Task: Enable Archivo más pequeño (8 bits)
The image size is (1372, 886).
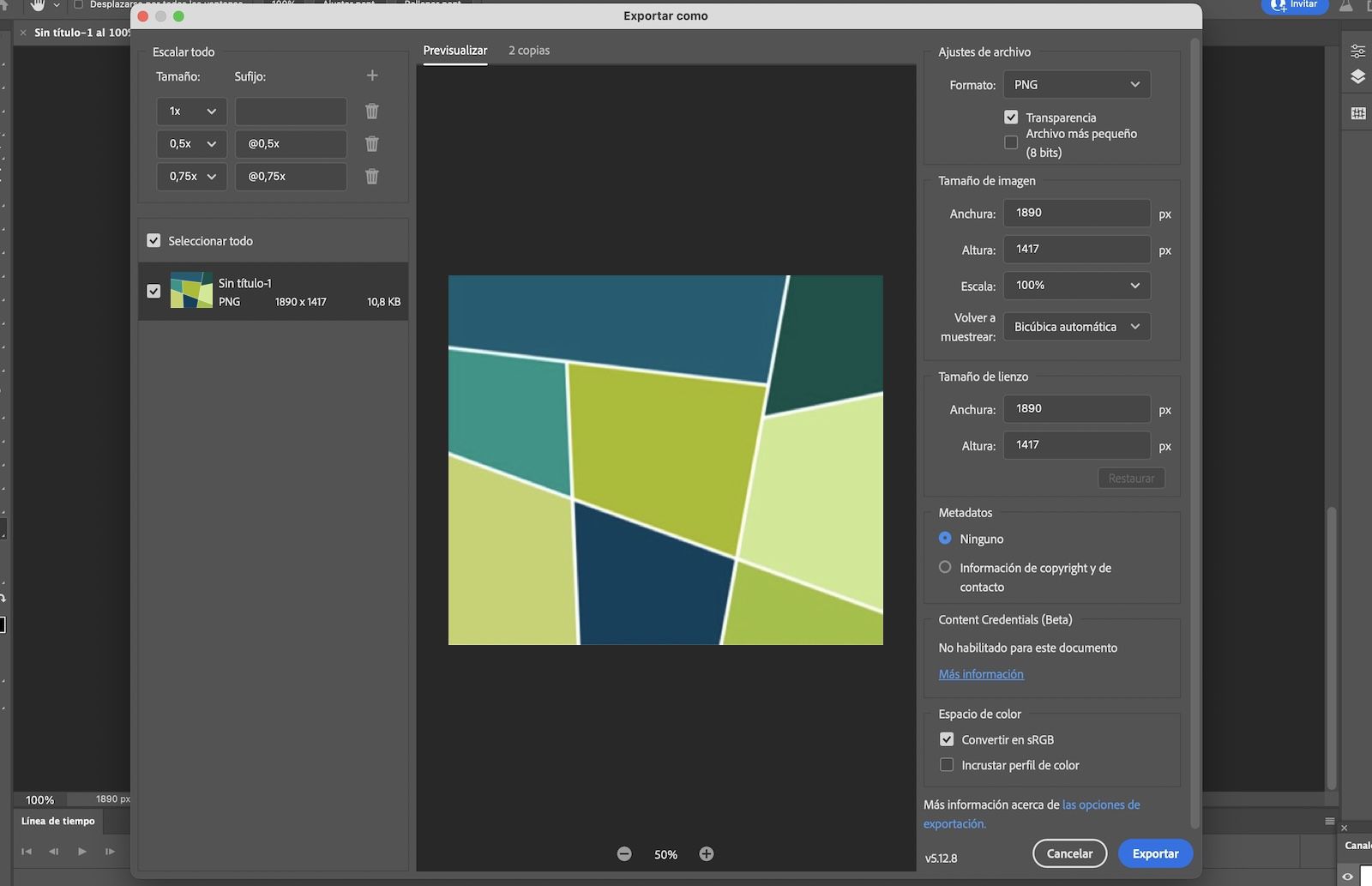Action: pyautogui.click(x=1011, y=142)
